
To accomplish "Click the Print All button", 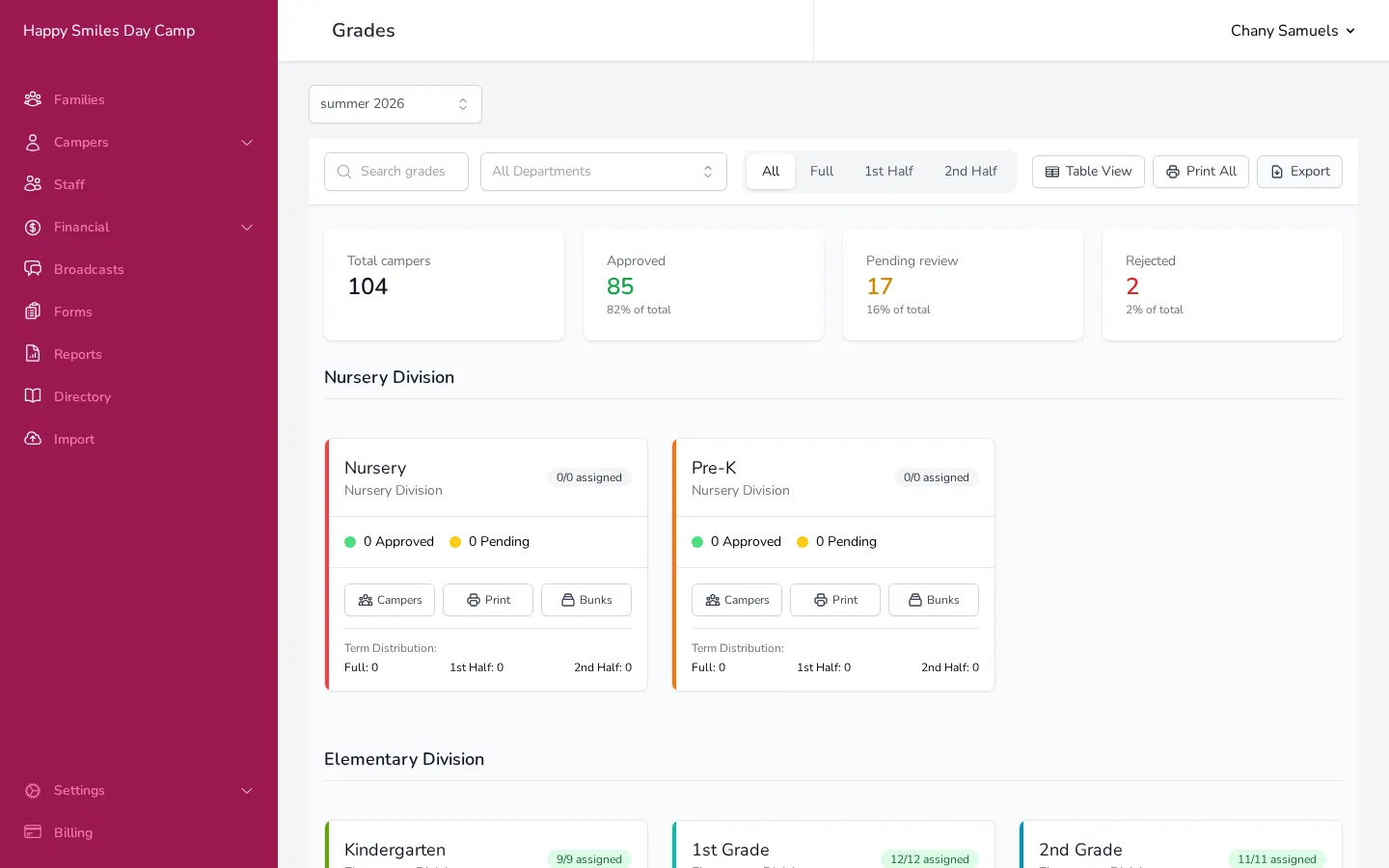I will (1201, 172).
